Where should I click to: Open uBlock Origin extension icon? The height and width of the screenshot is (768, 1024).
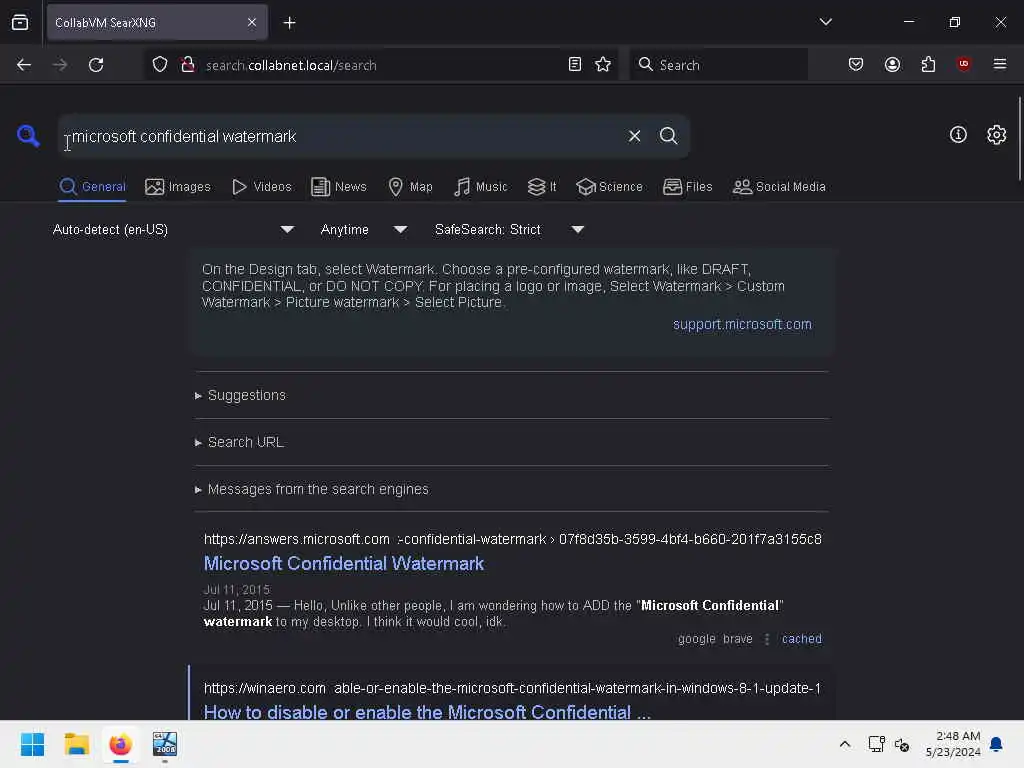pos(963,64)
